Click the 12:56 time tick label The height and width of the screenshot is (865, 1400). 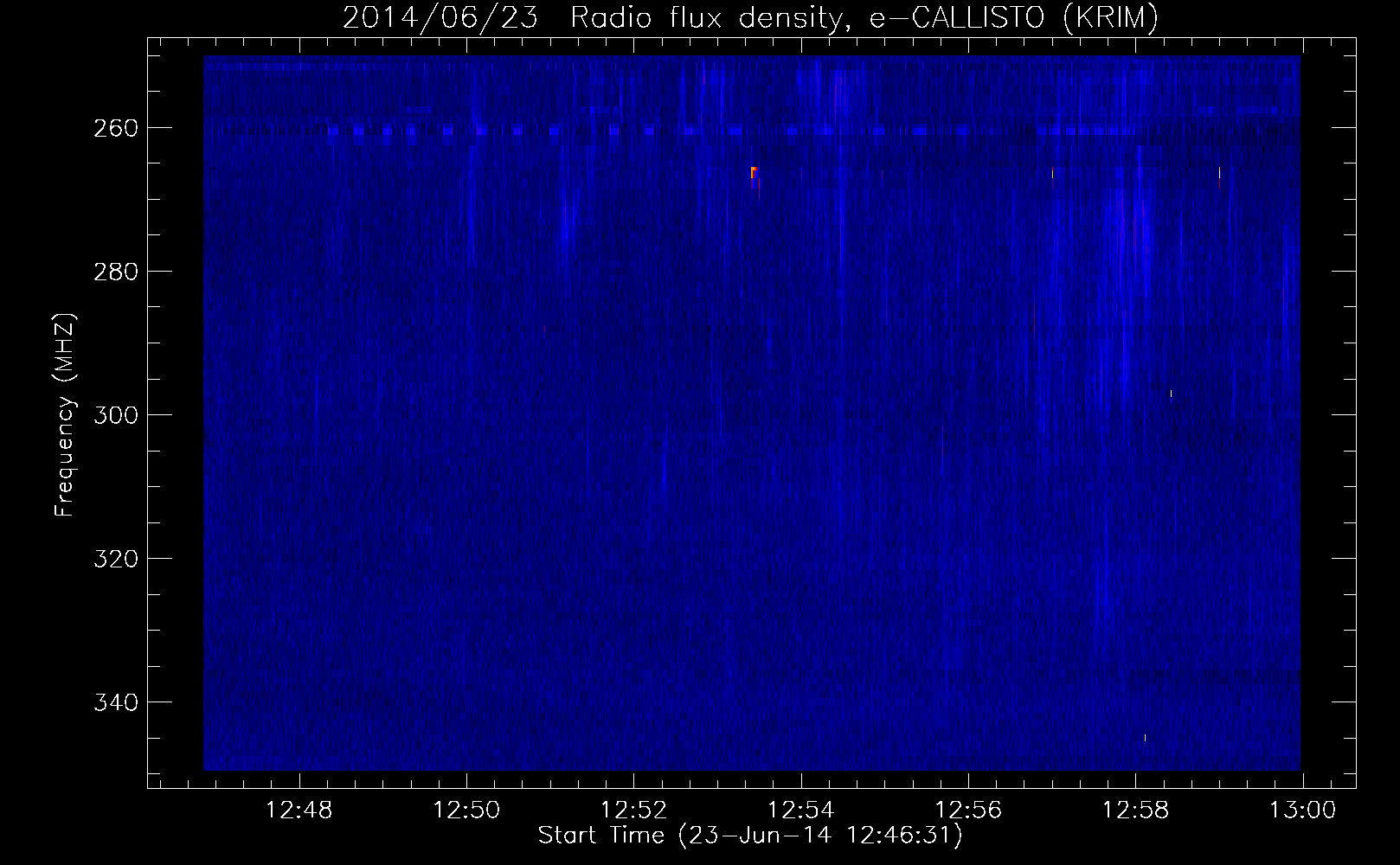pos(968,811)
